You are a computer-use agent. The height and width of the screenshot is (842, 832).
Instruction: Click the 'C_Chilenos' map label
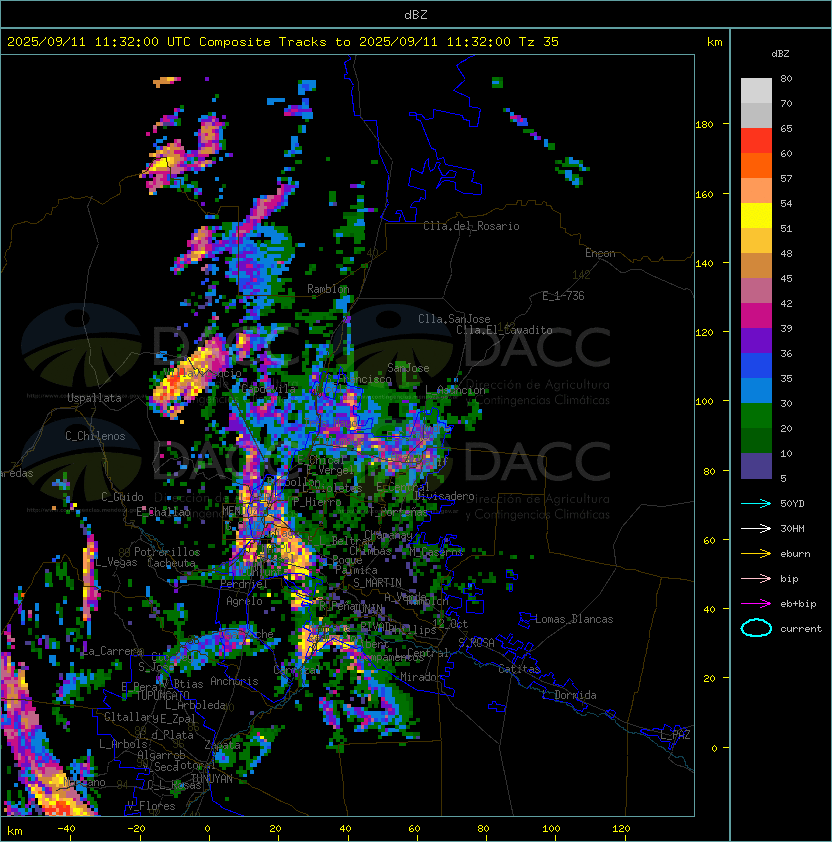pos(95,436)
